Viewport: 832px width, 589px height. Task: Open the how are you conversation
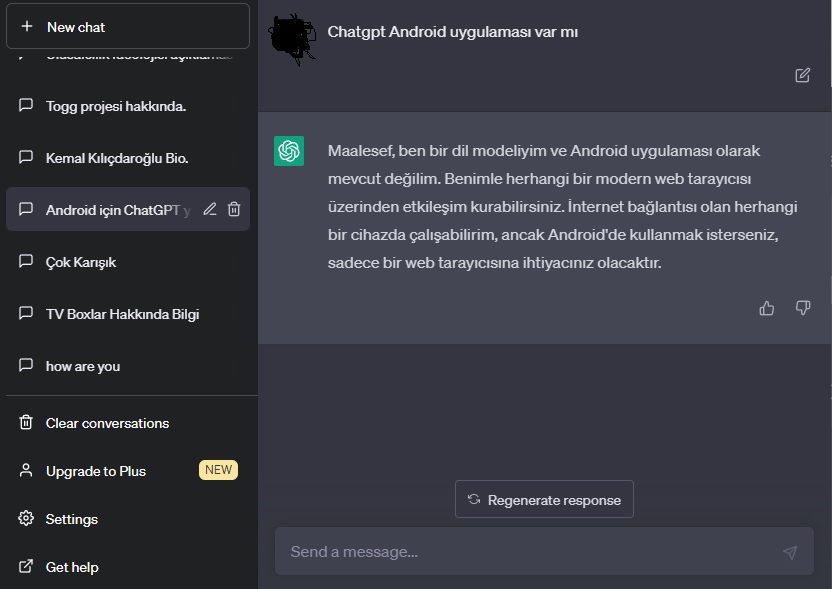pos(128,366)
